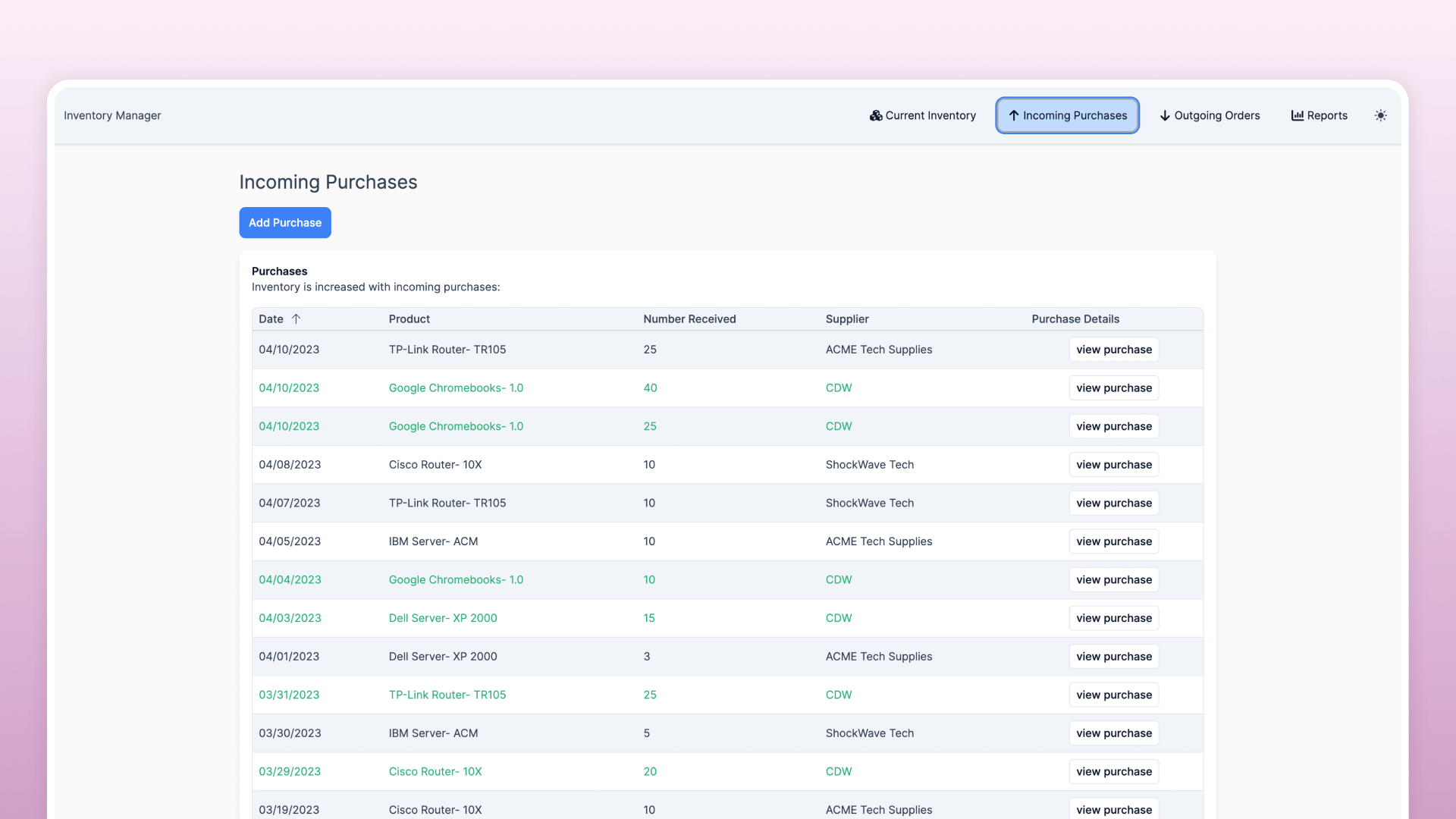View purchase for 04/08/2023 Cisco Router
The image size is (1456, 819).
1113,465
